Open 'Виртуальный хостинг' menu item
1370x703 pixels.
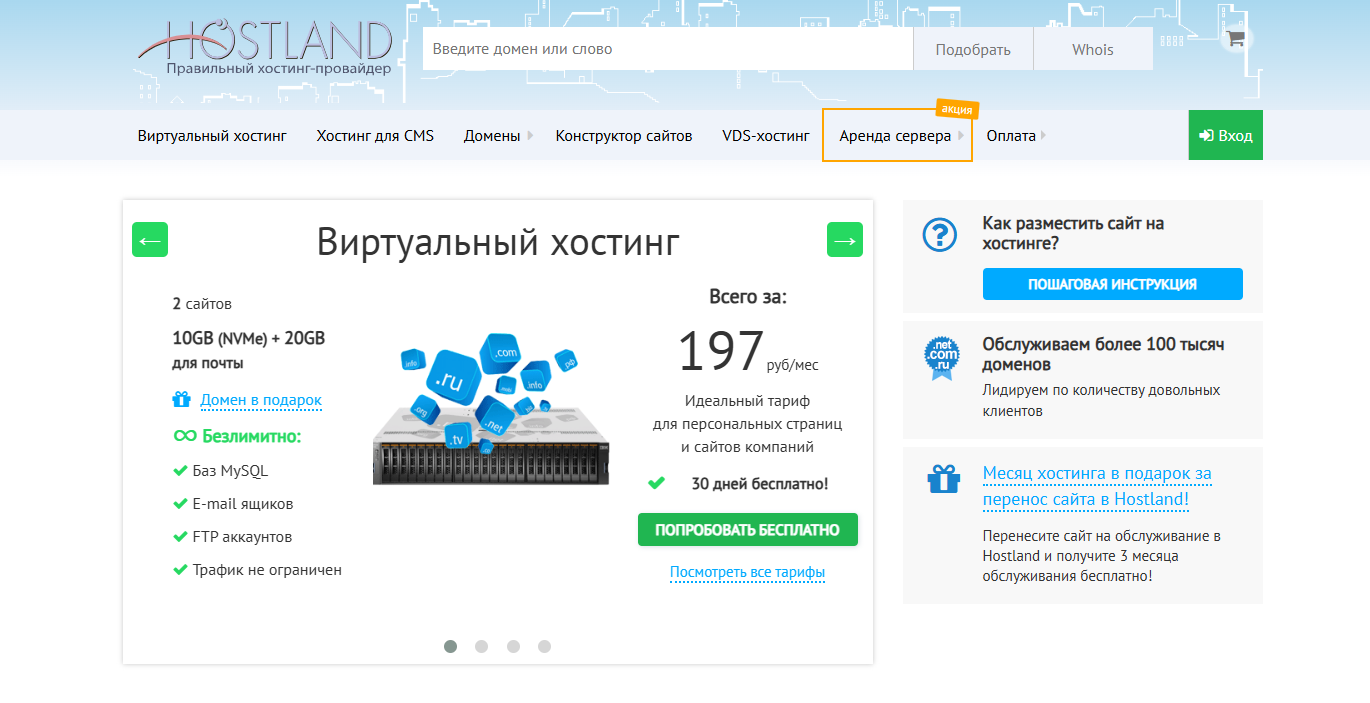tap(212, 135)
